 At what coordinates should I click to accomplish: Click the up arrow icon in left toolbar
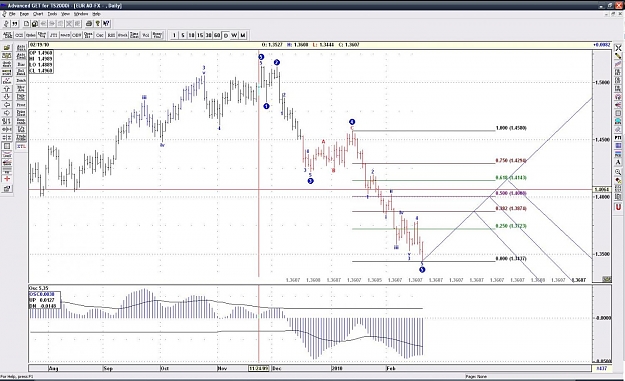(7, 88)
